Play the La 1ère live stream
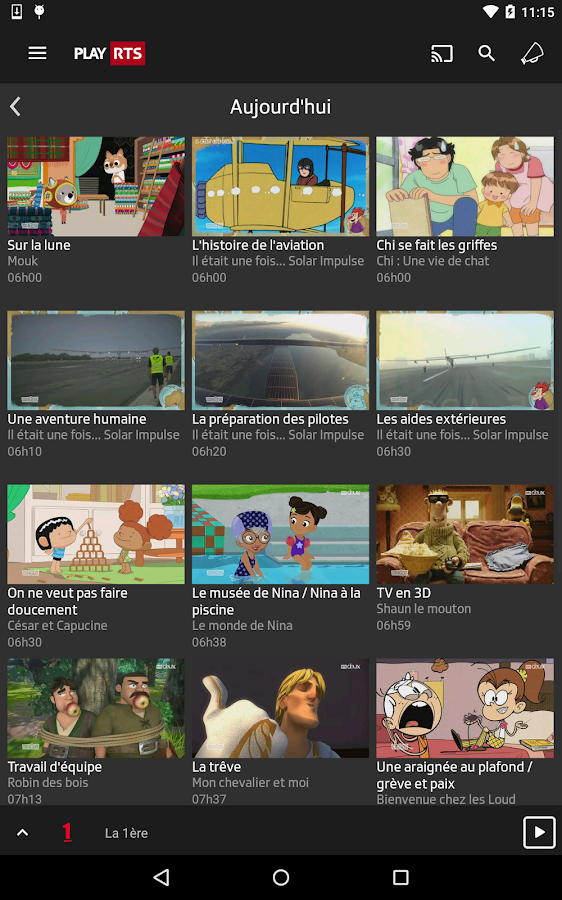562x900 pixels. click(539, 832)
